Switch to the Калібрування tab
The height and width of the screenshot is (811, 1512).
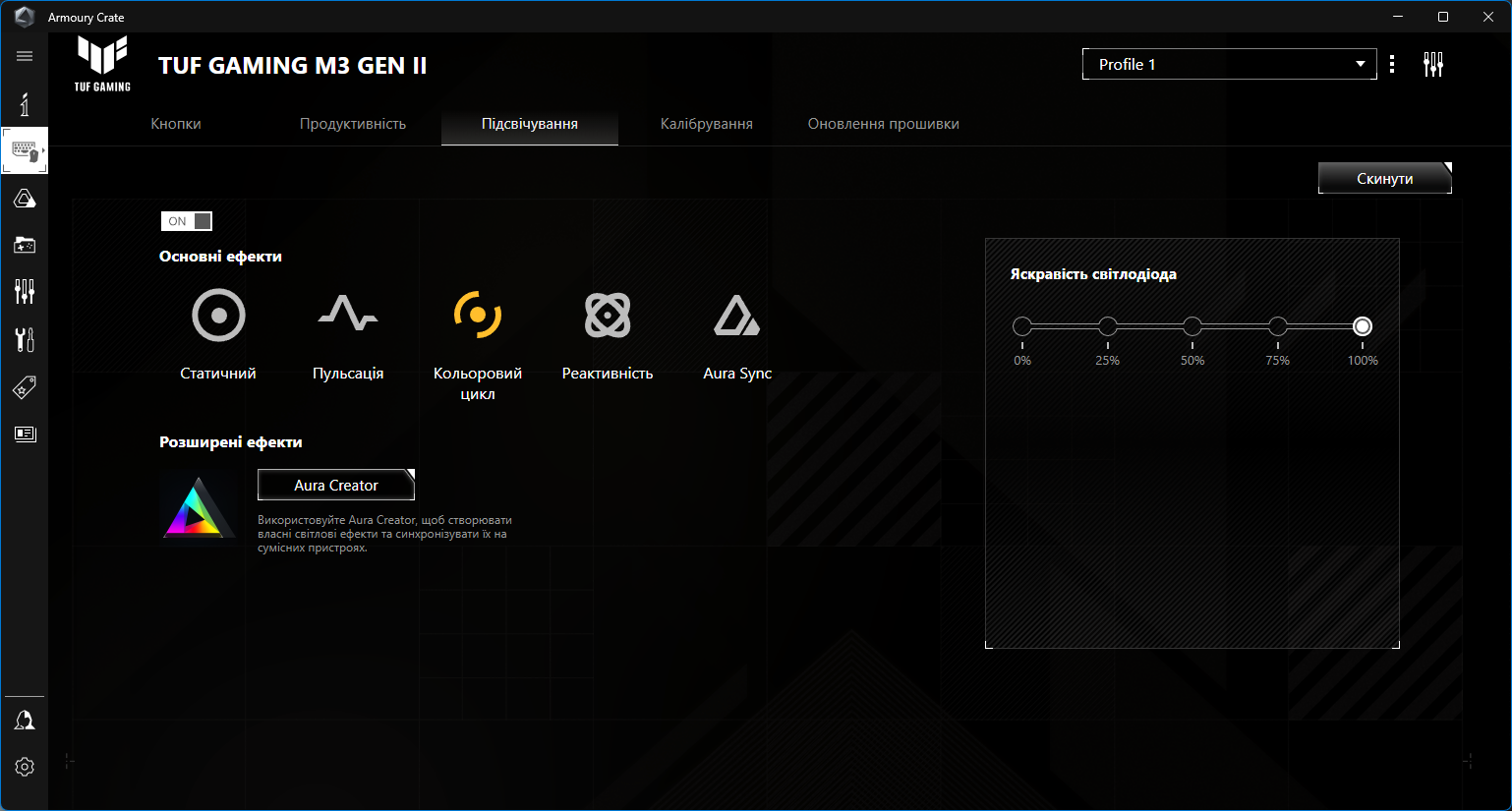pyautogui.click(x=707, y=124)
